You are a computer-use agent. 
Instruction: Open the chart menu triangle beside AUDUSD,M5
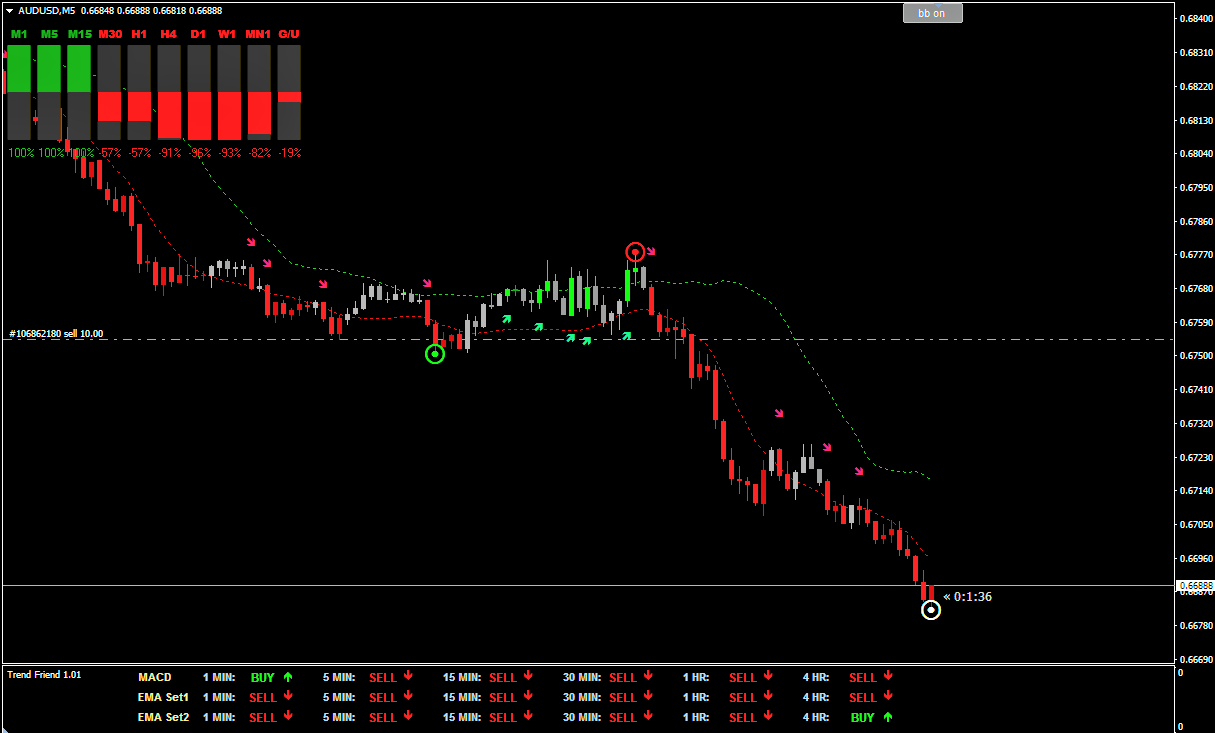point(9,10)
